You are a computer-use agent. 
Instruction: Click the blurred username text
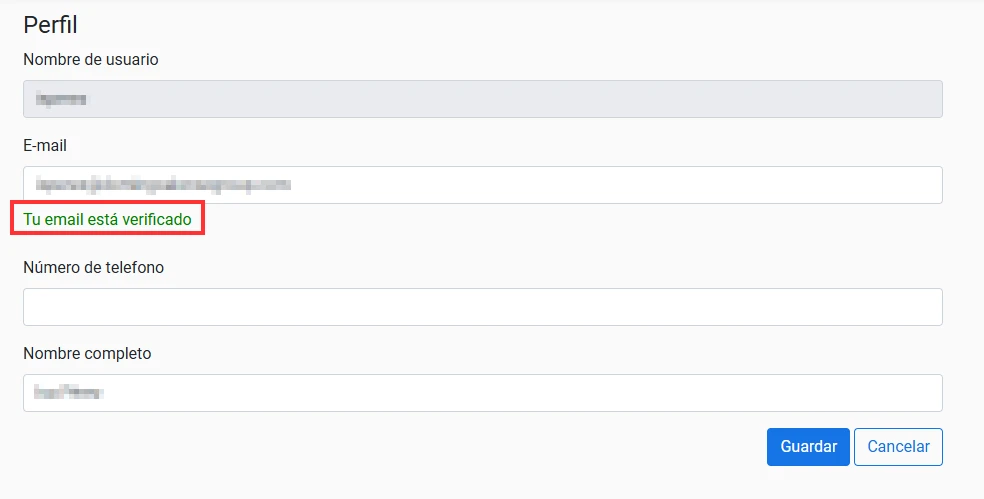pyautogui.click(x=61, y=99)
